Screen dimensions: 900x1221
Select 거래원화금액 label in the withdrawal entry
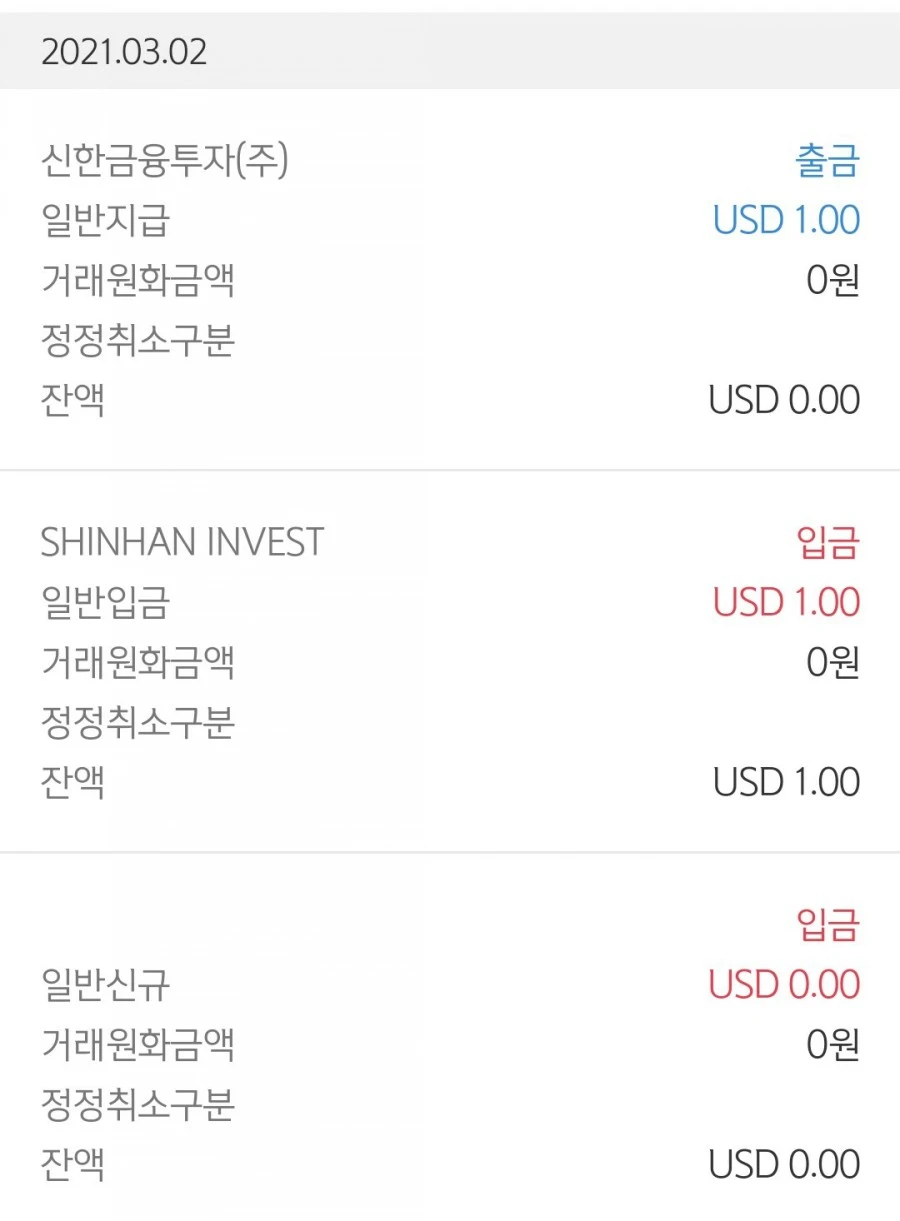click(x=138, y=280)
